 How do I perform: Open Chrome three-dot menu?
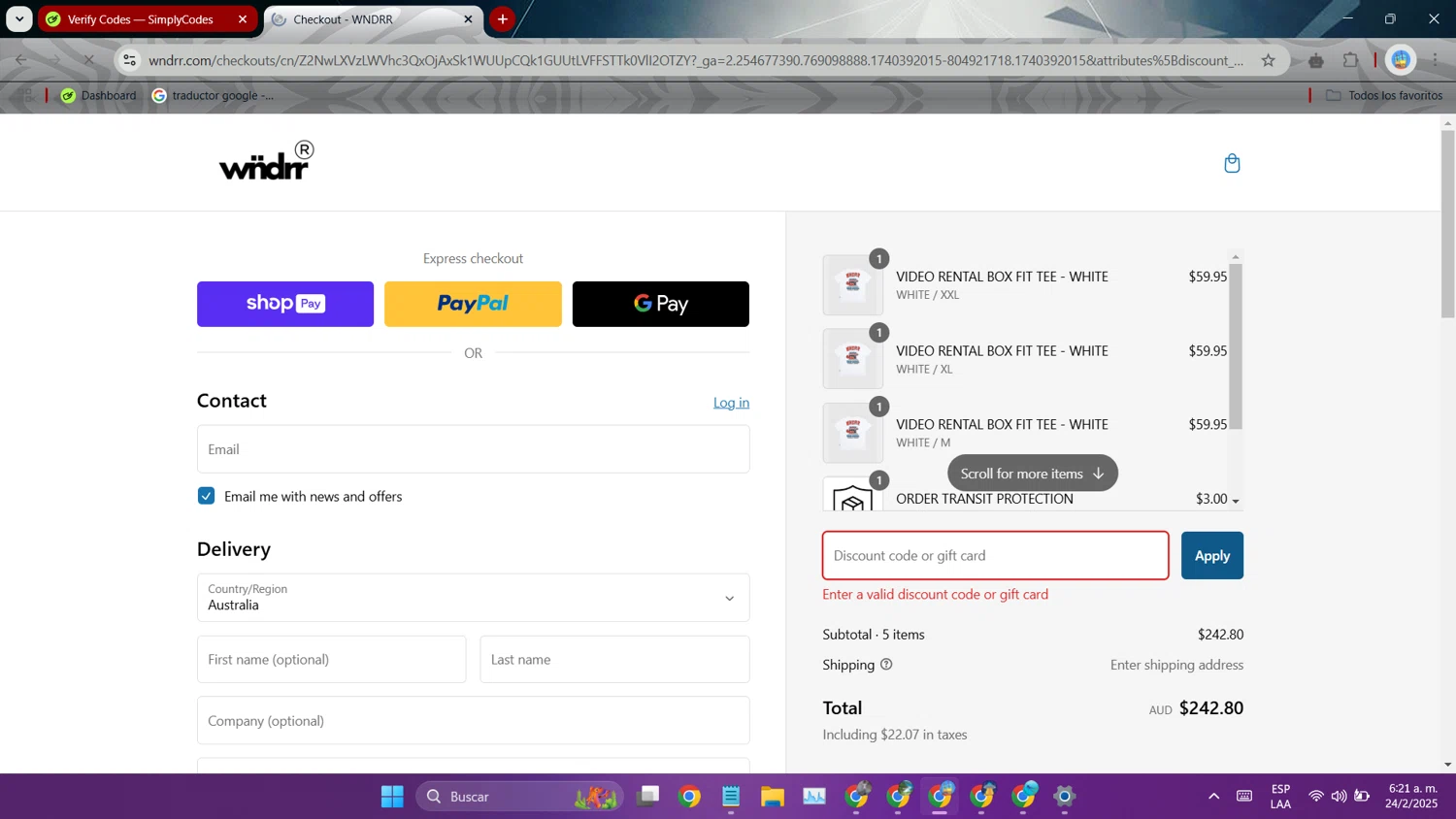coord(1435,60)
